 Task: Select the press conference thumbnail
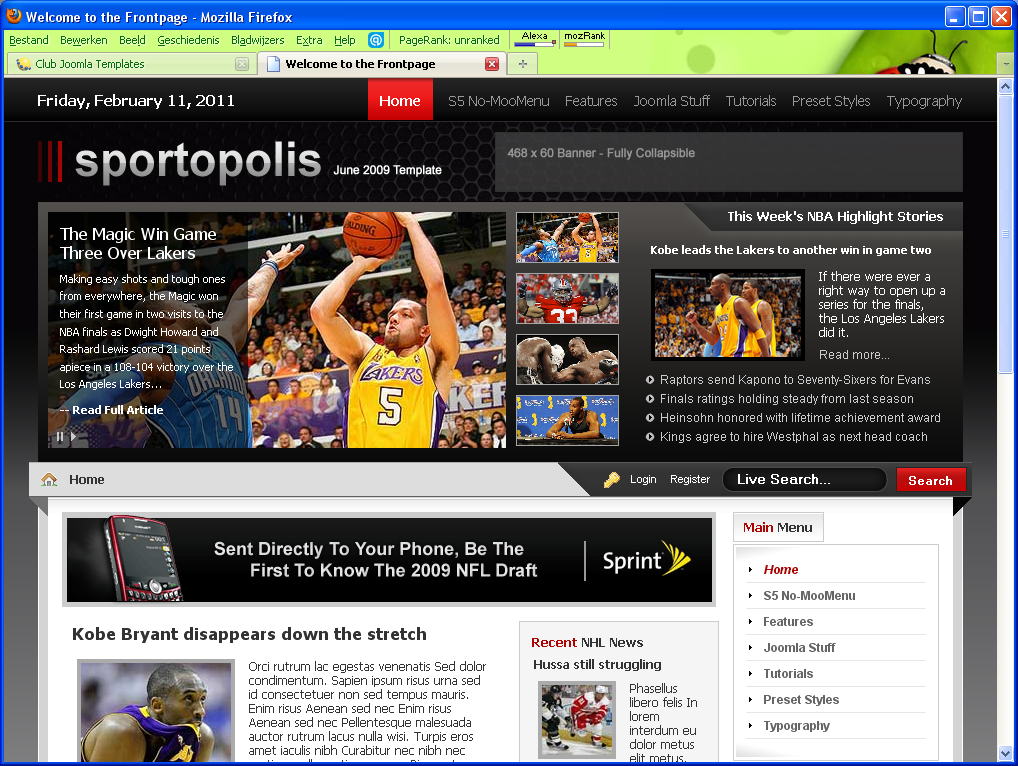pos(567,421)
